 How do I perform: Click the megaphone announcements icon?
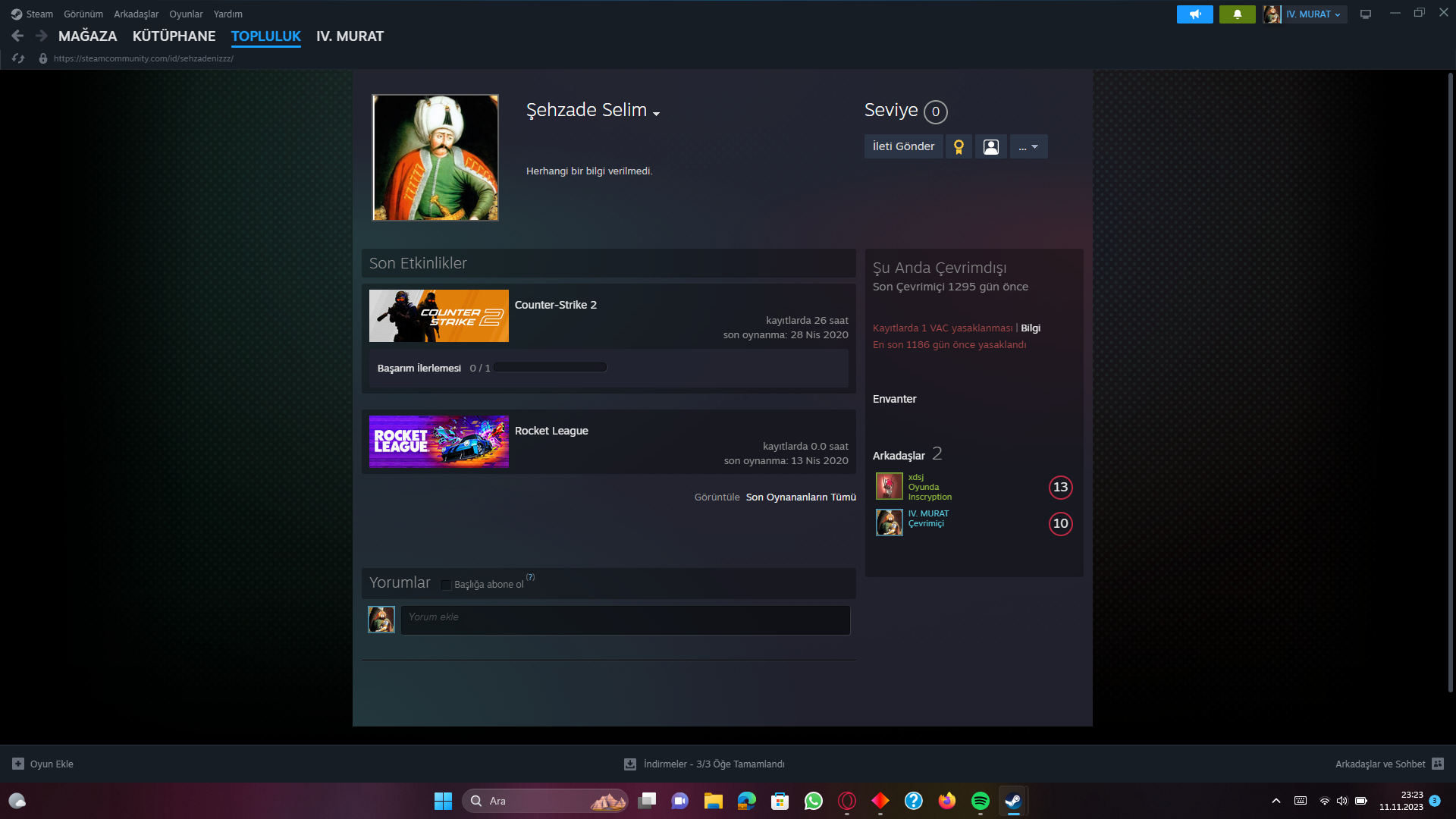tap(1194, 14)
